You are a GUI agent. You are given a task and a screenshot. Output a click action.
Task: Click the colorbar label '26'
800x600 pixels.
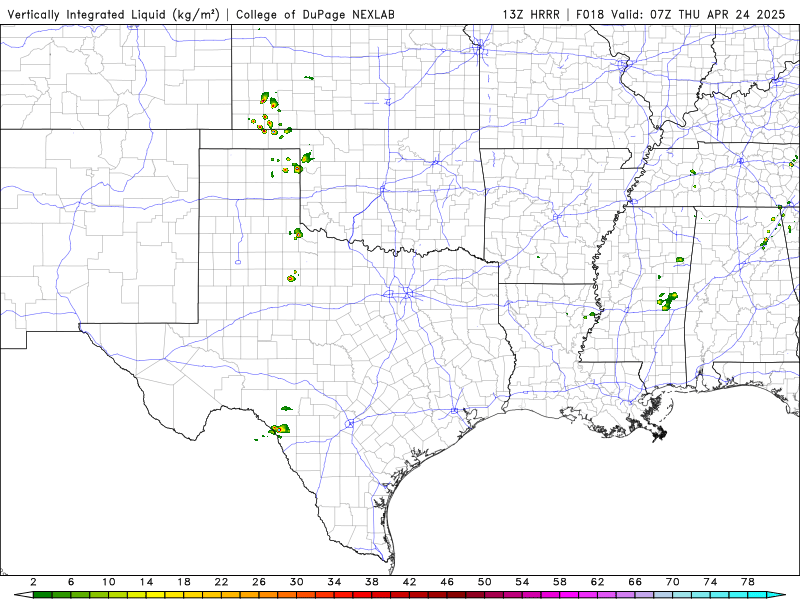pyautogui.click(x=259, y=582)
